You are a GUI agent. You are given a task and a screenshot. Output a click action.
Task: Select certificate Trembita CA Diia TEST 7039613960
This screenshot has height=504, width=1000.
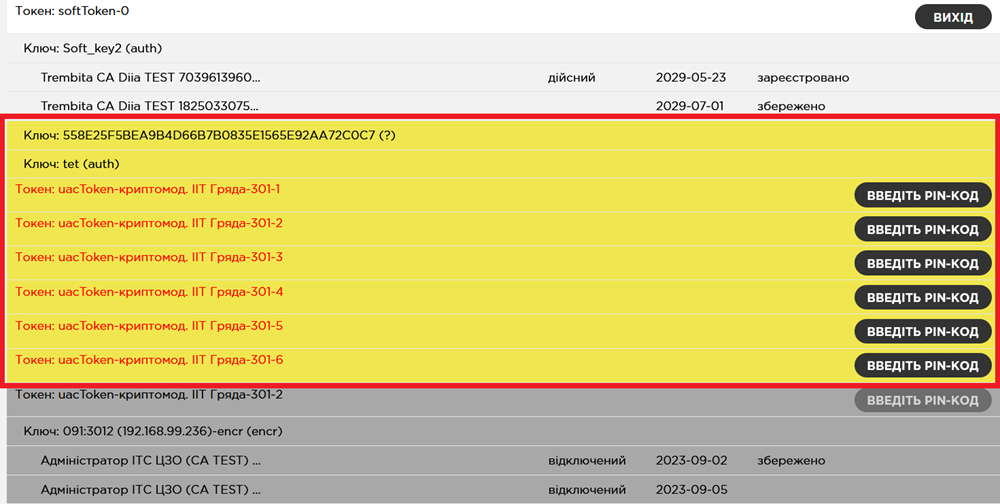(x=156, y=78)
